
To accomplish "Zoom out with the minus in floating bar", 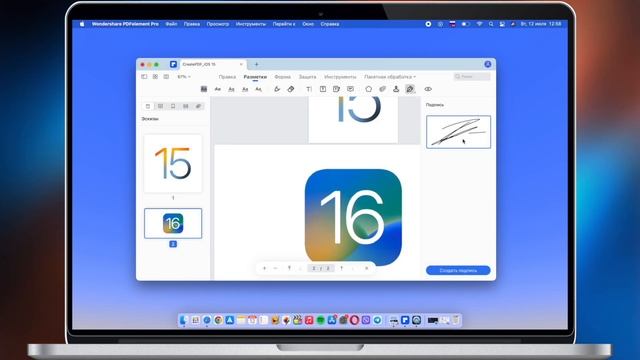I will pos(276,268).
